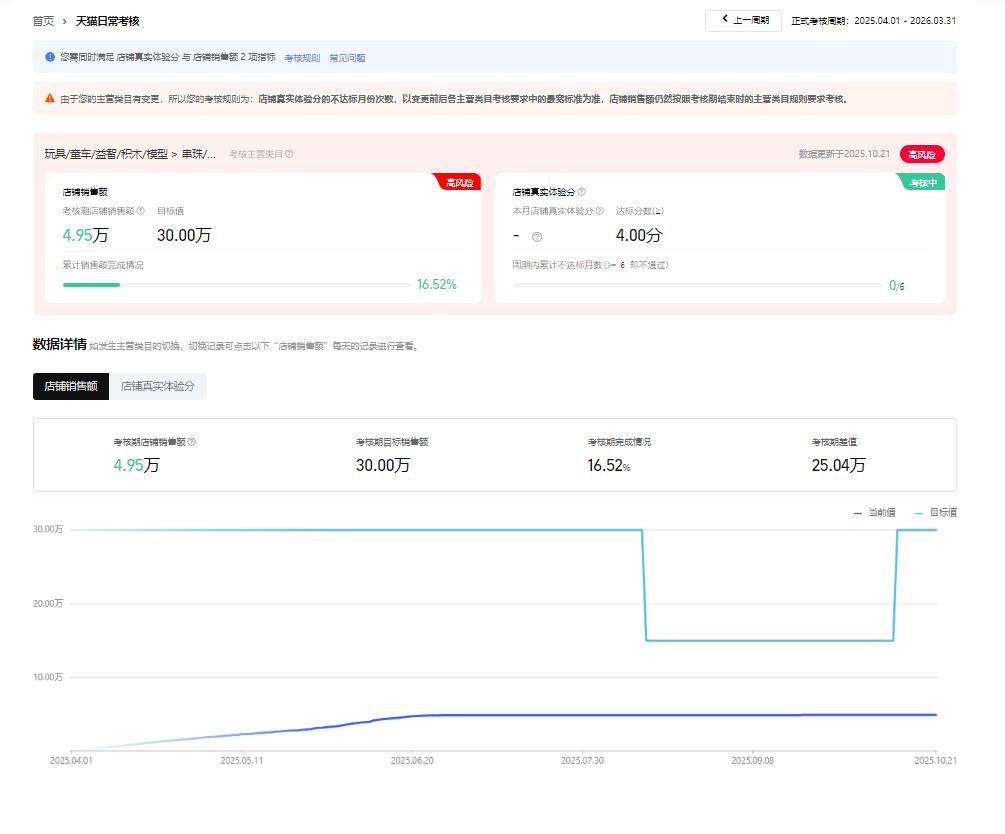1005x834 pixels.
Task: Click the help icon beside 考核主营类目
Action: pos(289,154)
